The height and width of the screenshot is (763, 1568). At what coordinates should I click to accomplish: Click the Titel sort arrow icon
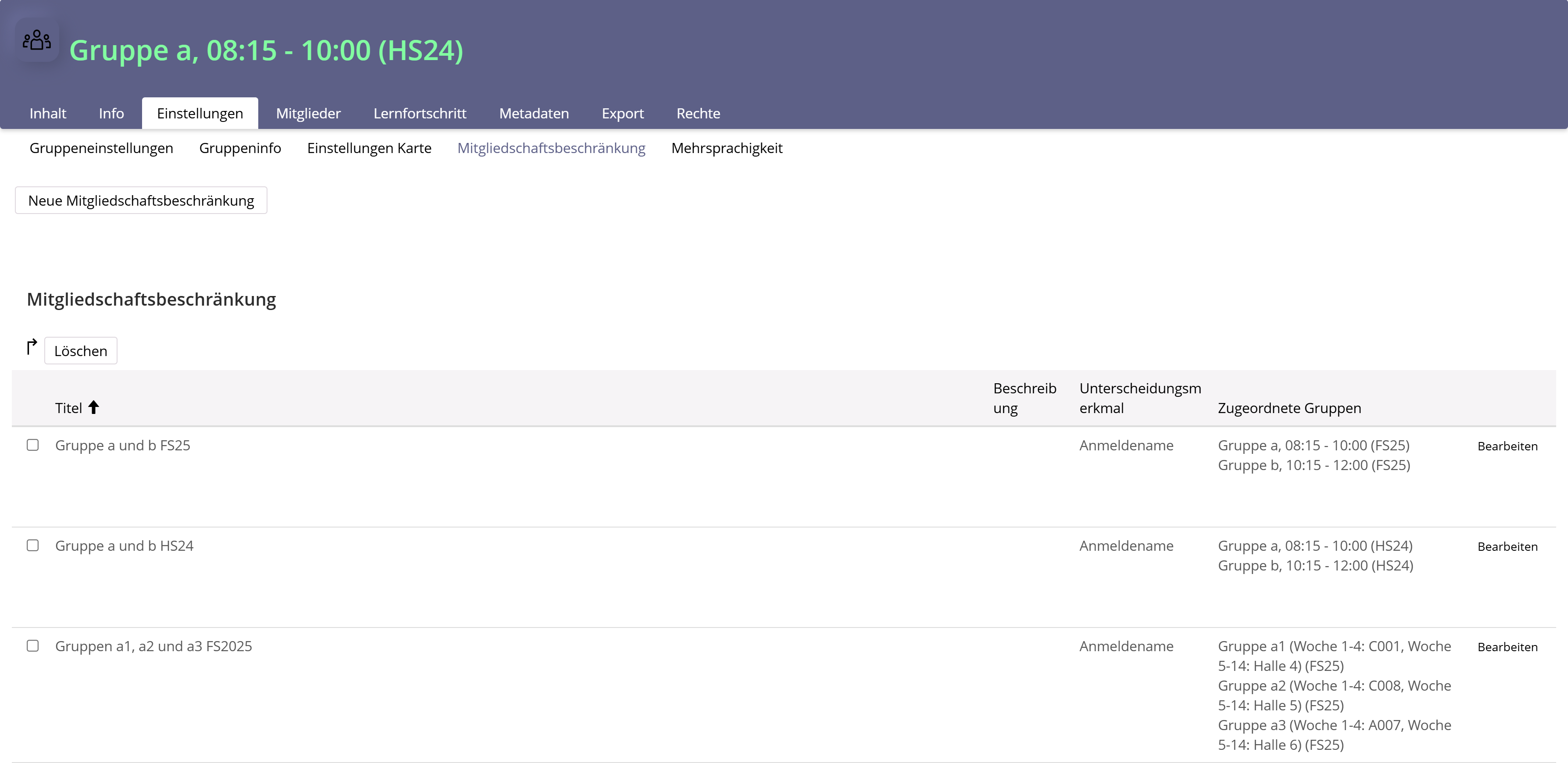click(93, 407)
